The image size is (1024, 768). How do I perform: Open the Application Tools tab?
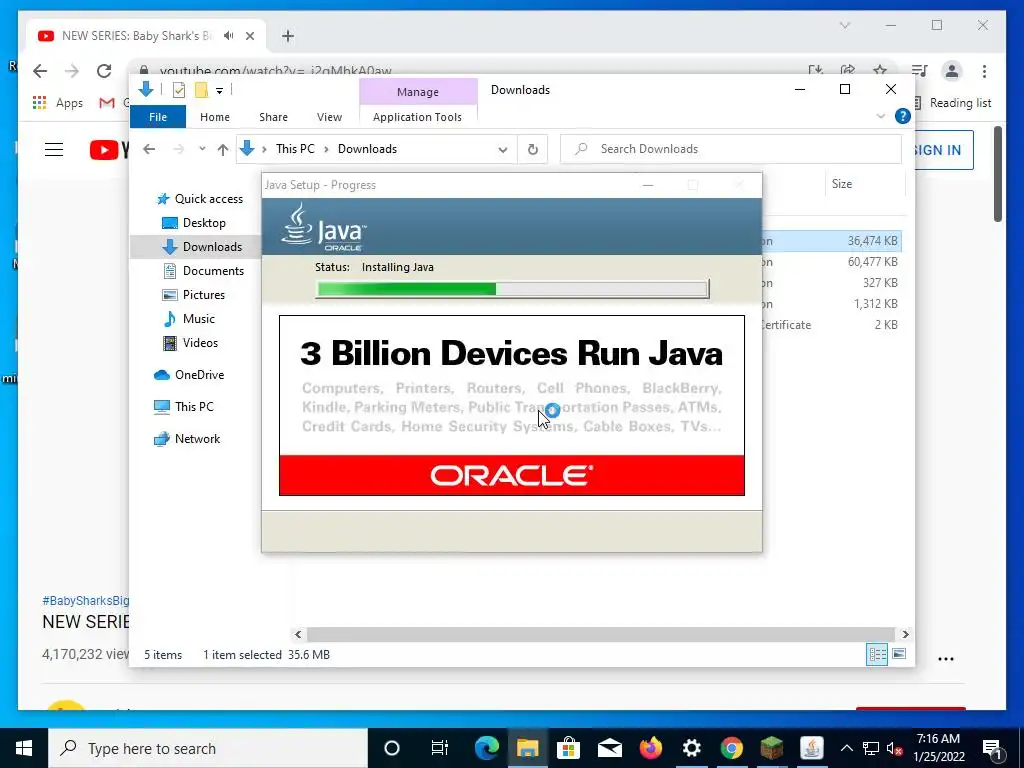click(x=417, y=117)
